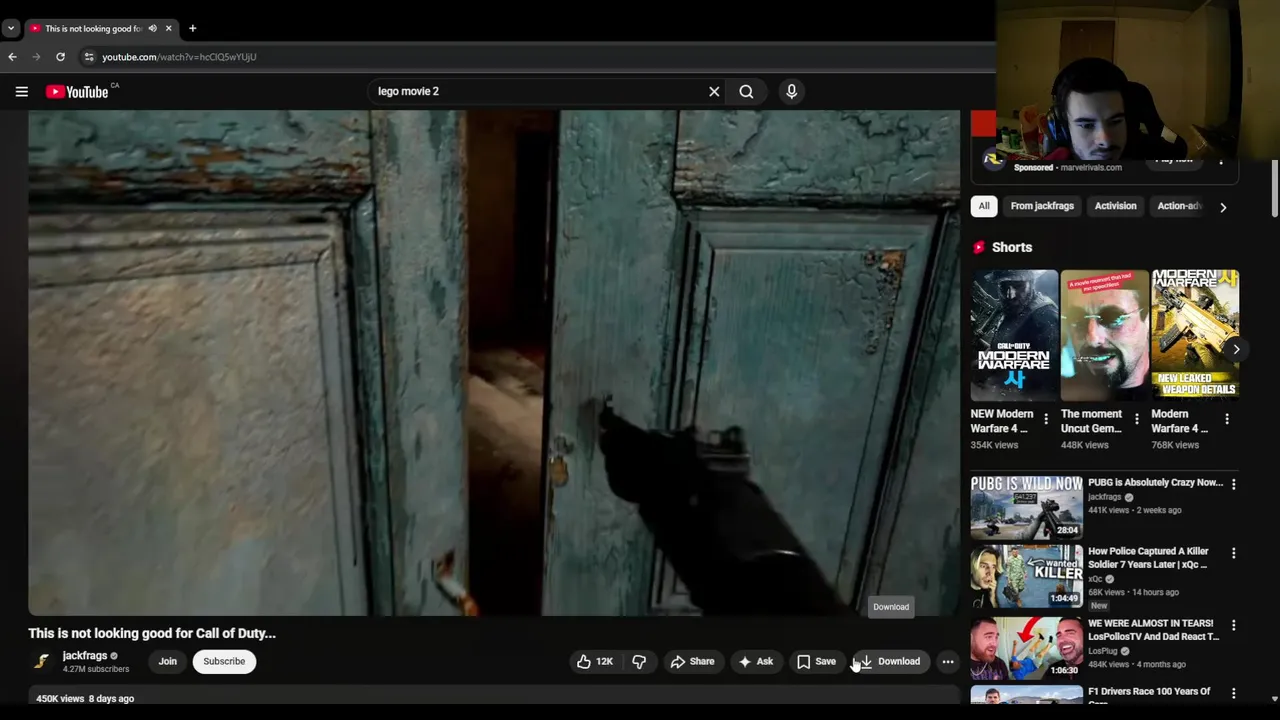Open WE WERE ALMOST IN TEARS title

1153,630
